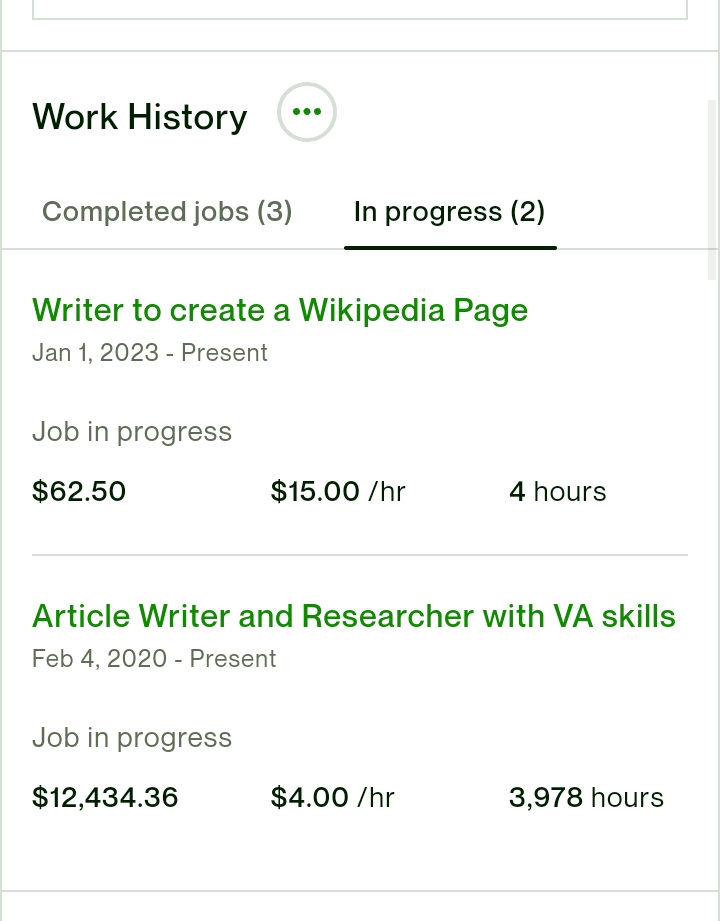The width and height of the screenshot is (720, 921).
Task: Open Article Writer and Researcher with VA skills
Action: click(x=354, y=616)
